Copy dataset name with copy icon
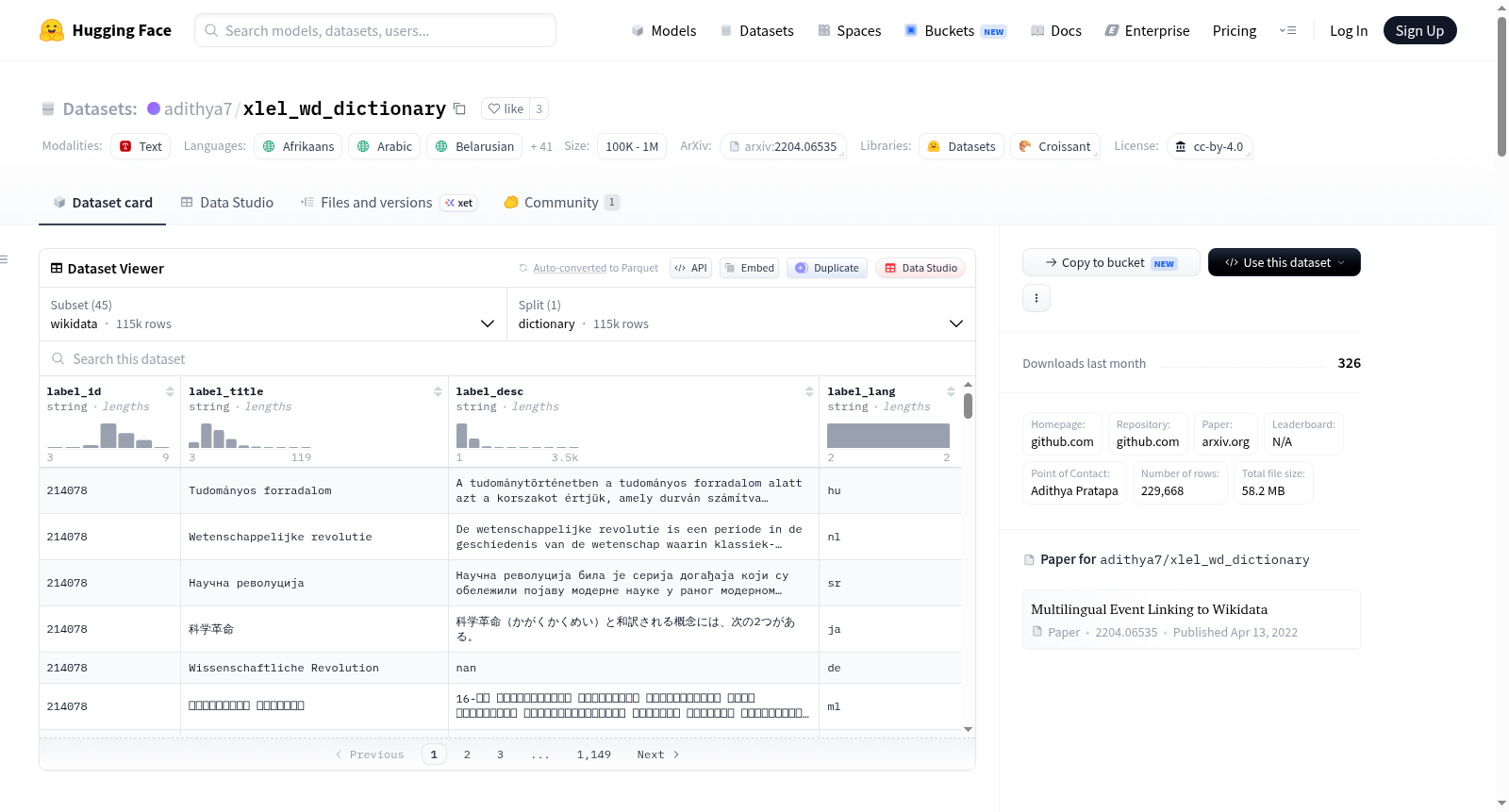1509x812 pixels. point(459,108)
